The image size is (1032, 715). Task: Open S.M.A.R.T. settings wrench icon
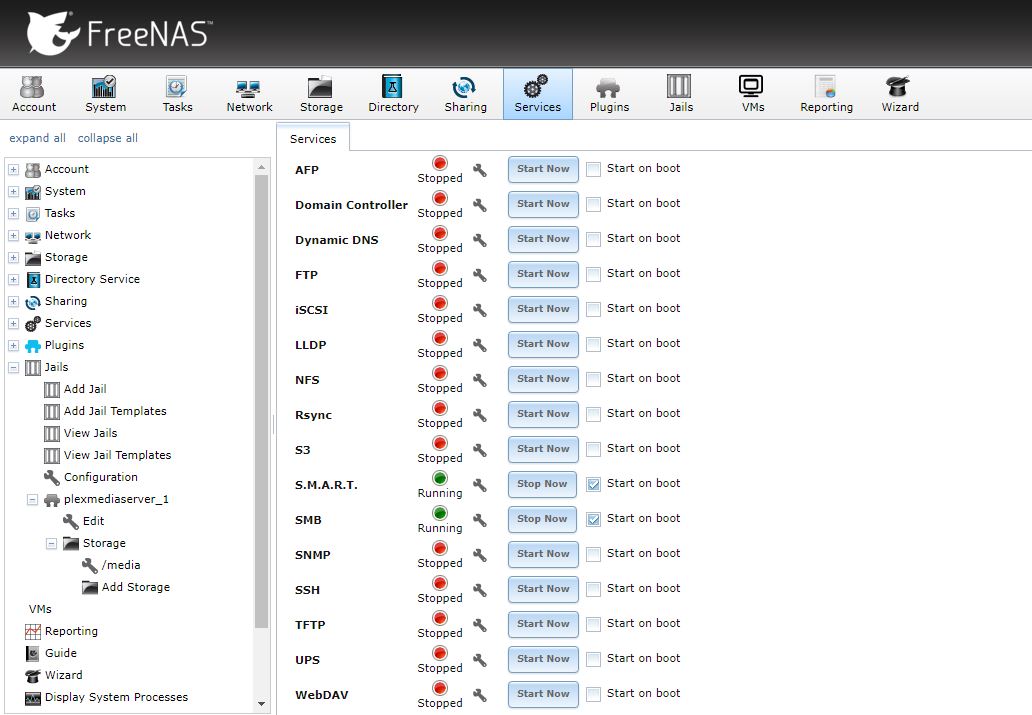480,485
